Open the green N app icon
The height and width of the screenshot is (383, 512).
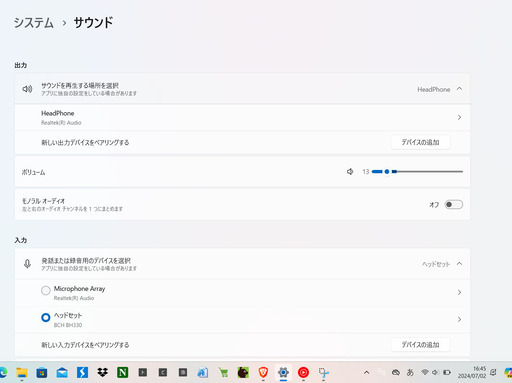(122, 372)
